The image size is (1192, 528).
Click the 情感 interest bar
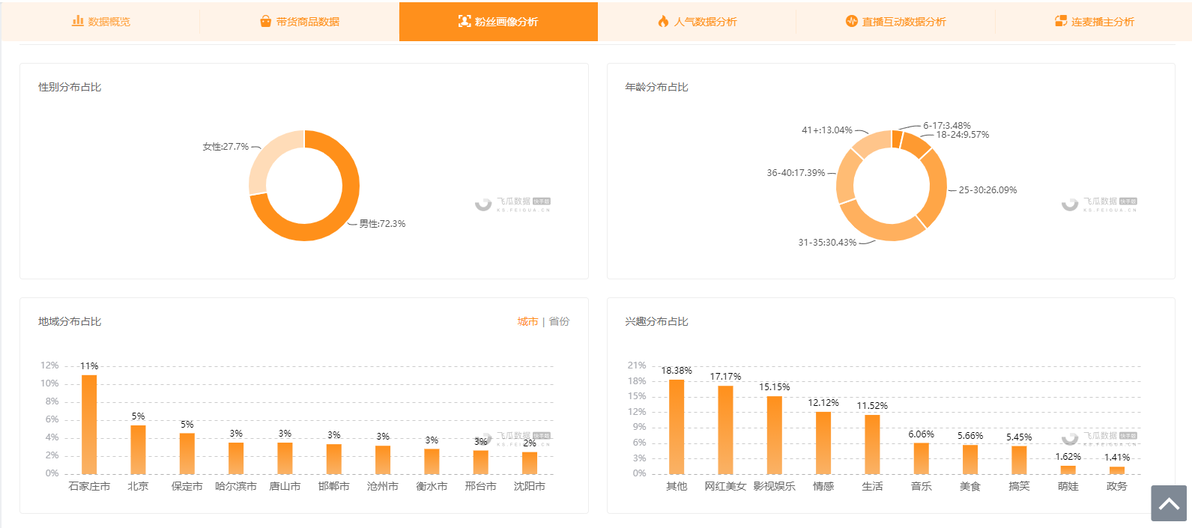point(823,443)
